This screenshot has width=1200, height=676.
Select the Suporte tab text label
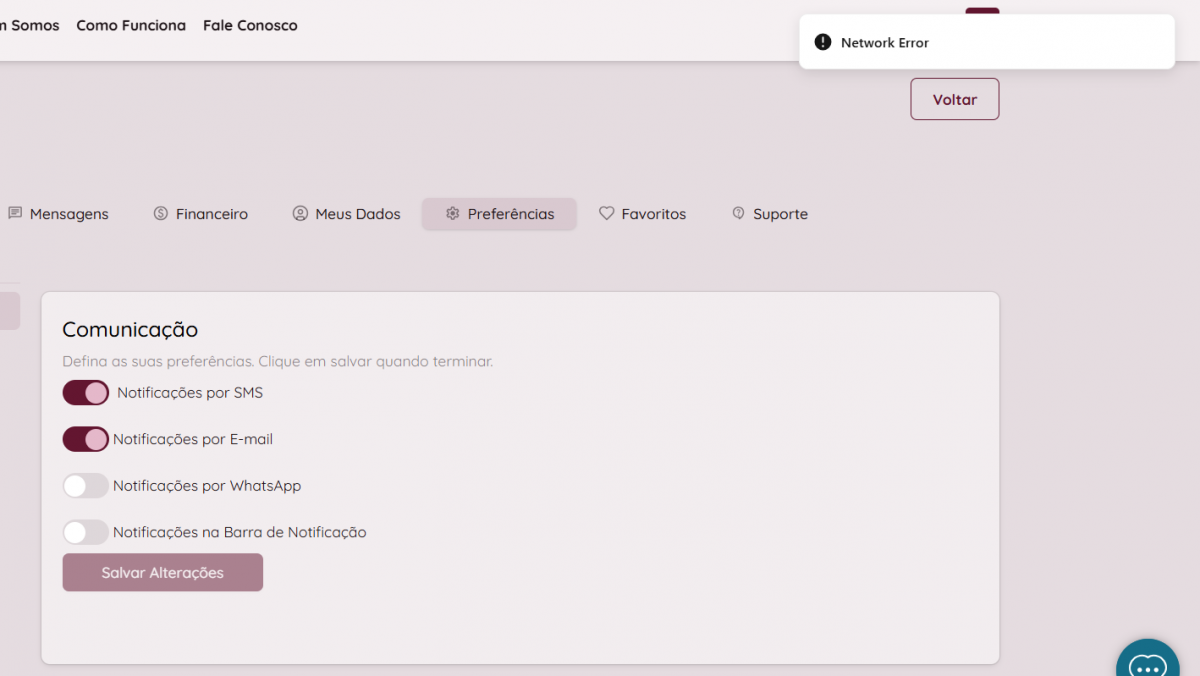[780, 214]
